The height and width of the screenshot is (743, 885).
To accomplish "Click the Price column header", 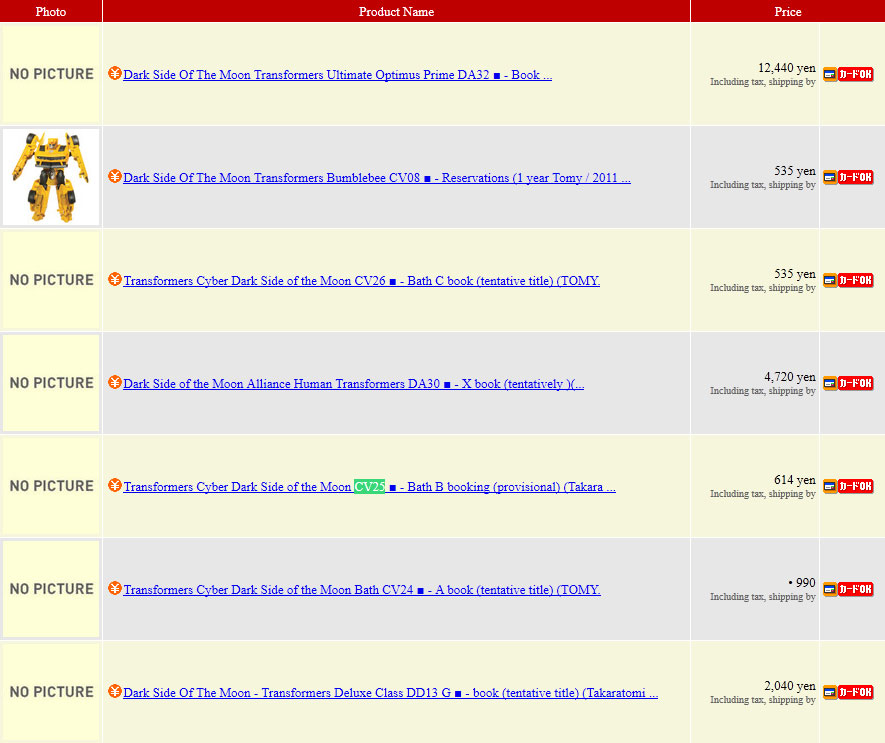I will click(x=787, y=11).
